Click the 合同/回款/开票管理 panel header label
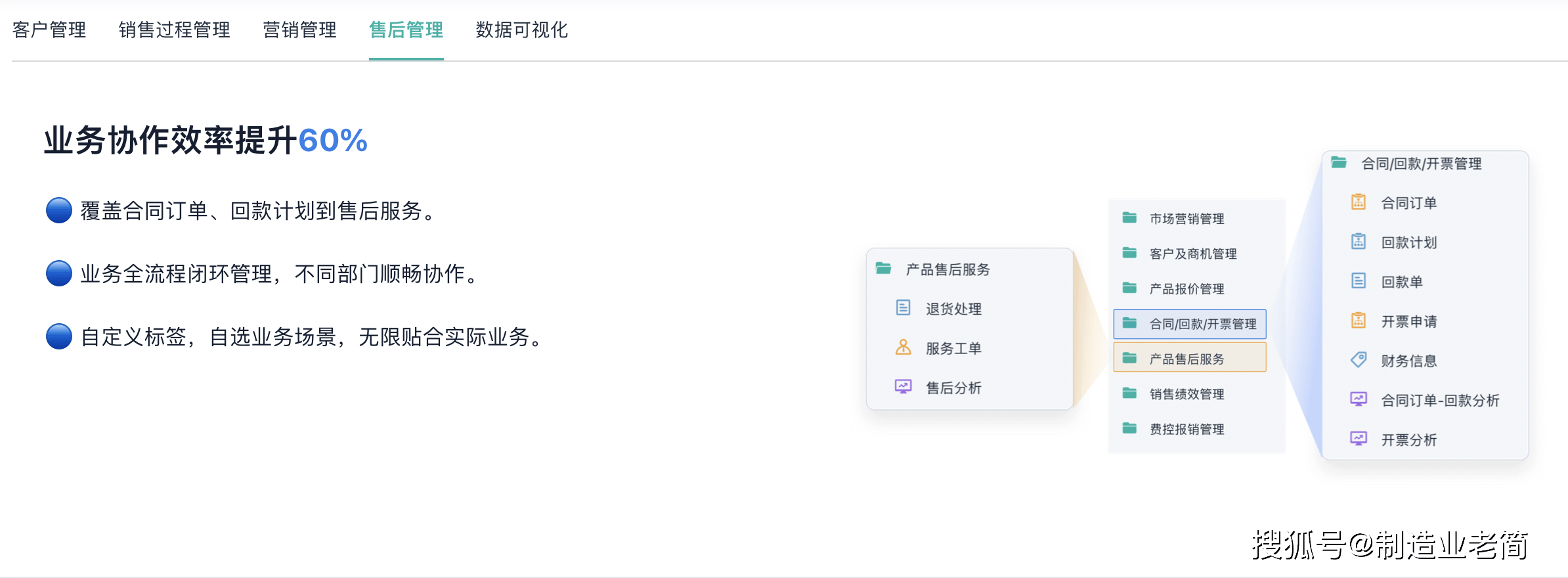Image resolution: width=1568 pixels, height=578 pixels. tap(1422, 164)
